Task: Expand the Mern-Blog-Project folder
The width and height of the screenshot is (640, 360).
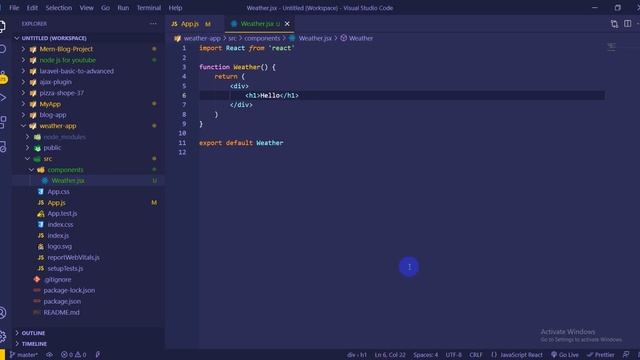Action: (66, 49)
